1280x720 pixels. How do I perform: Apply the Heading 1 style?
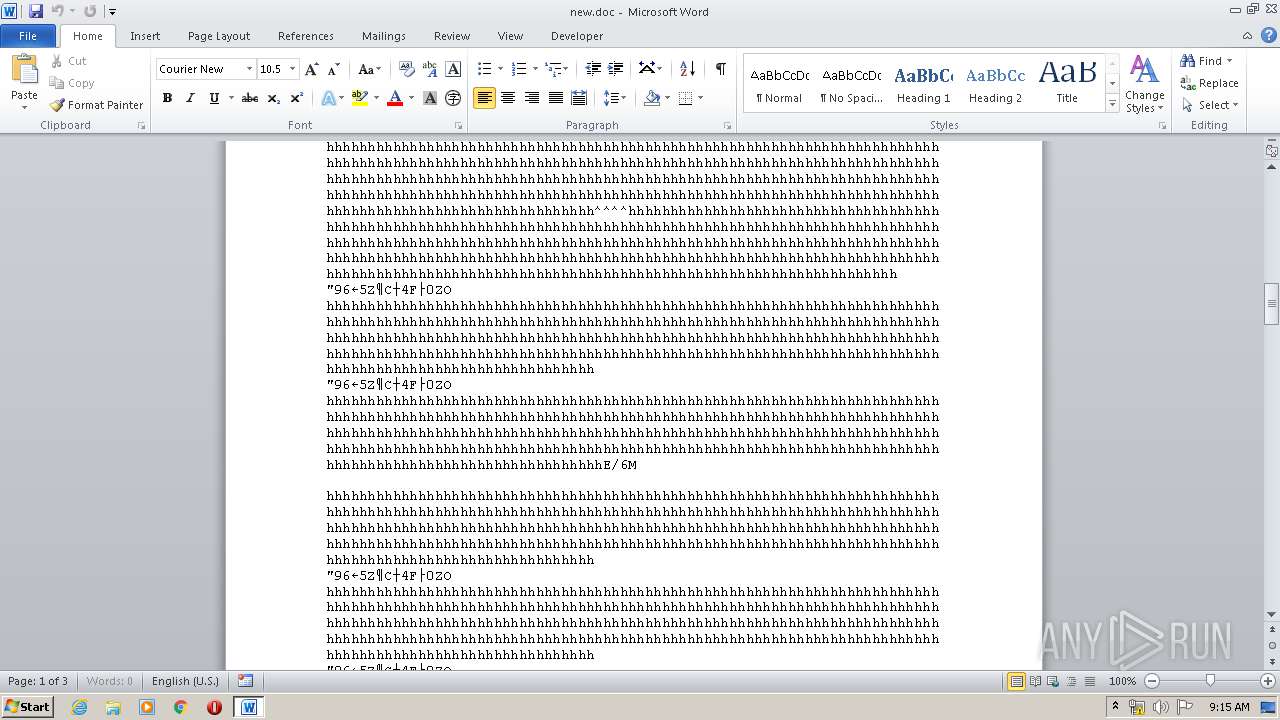coord(924,83)
